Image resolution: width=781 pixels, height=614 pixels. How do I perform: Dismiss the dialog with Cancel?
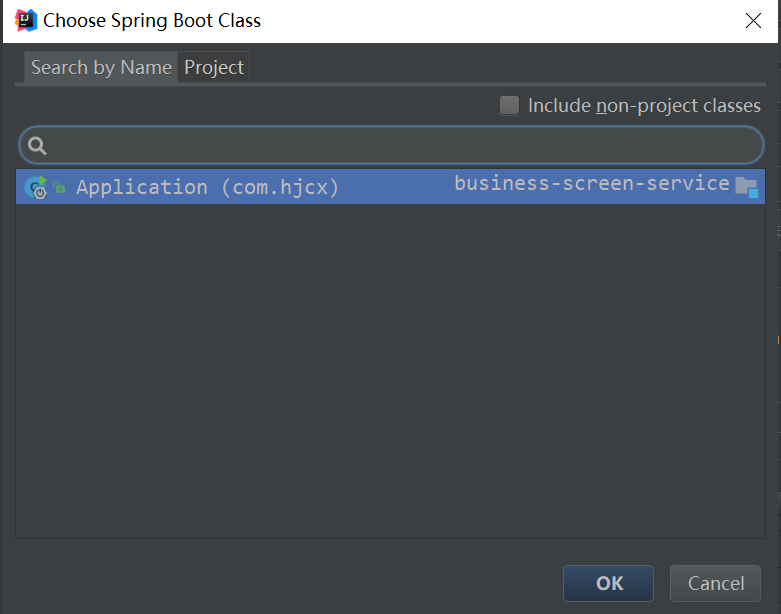click(715, 583)
